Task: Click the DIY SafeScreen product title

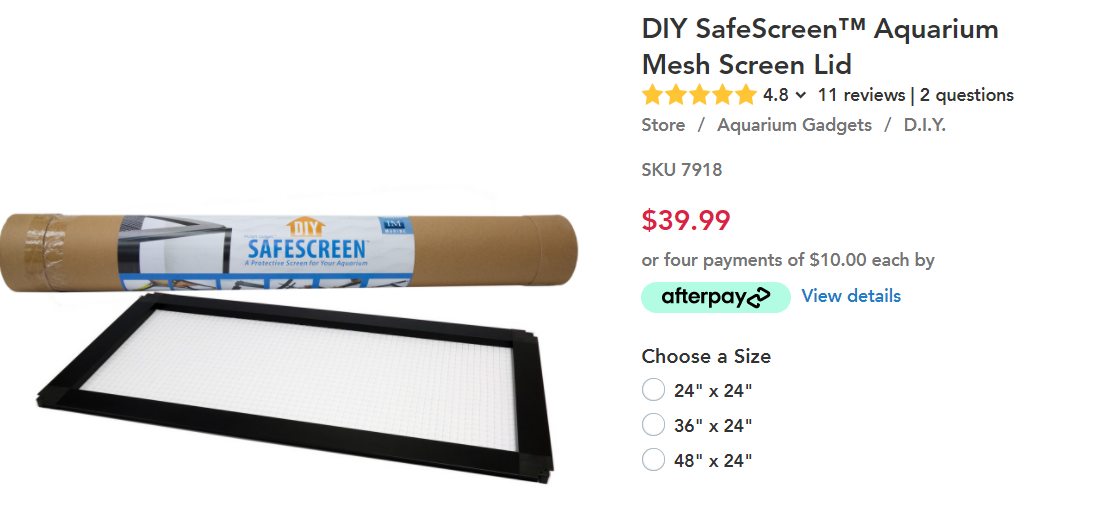Action: pos(820,47)
